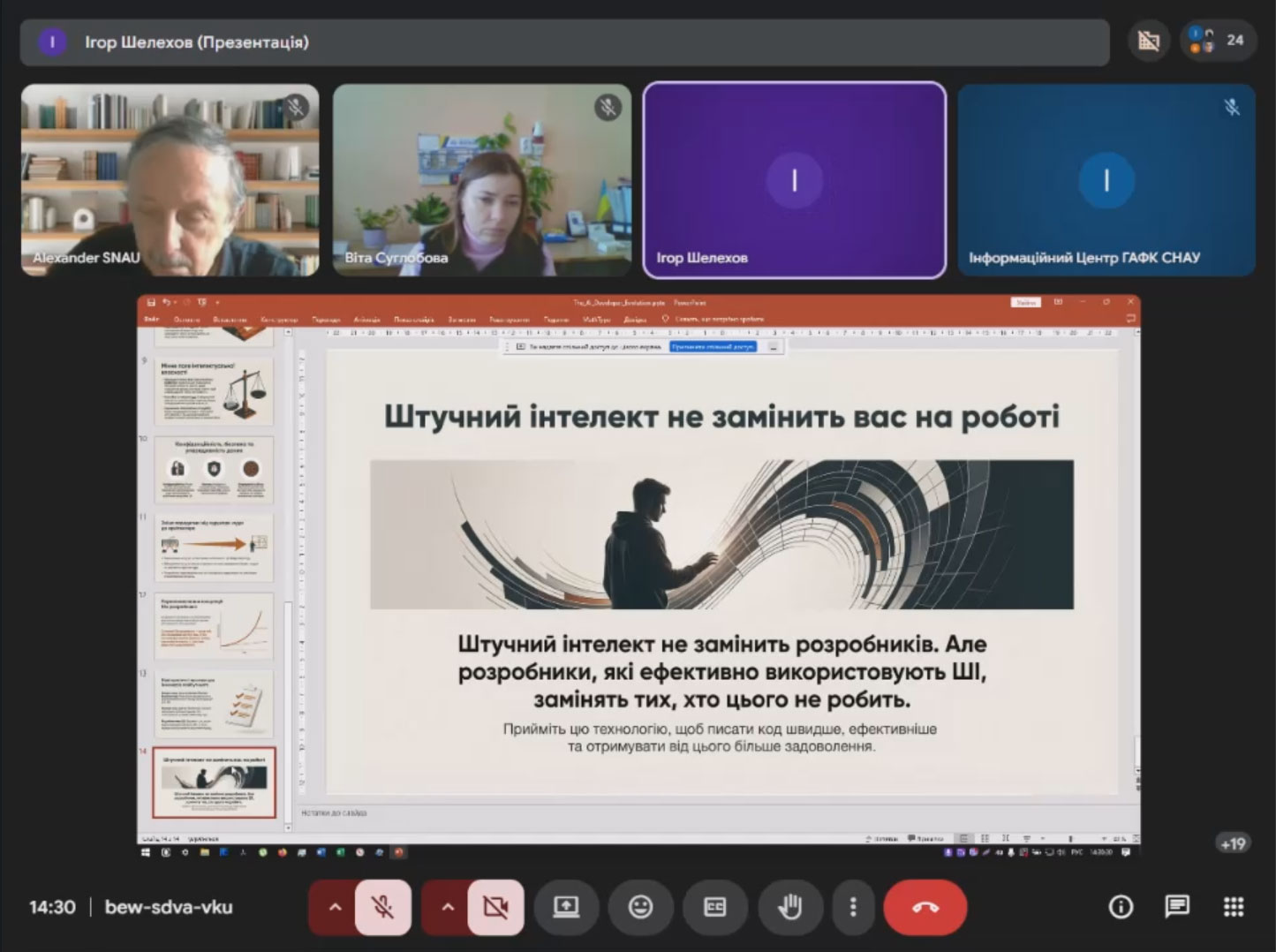Viewport: 1276px width, 952px height.
Task: Turn on the camera in the call bar
Action: (x=495, y=907)
